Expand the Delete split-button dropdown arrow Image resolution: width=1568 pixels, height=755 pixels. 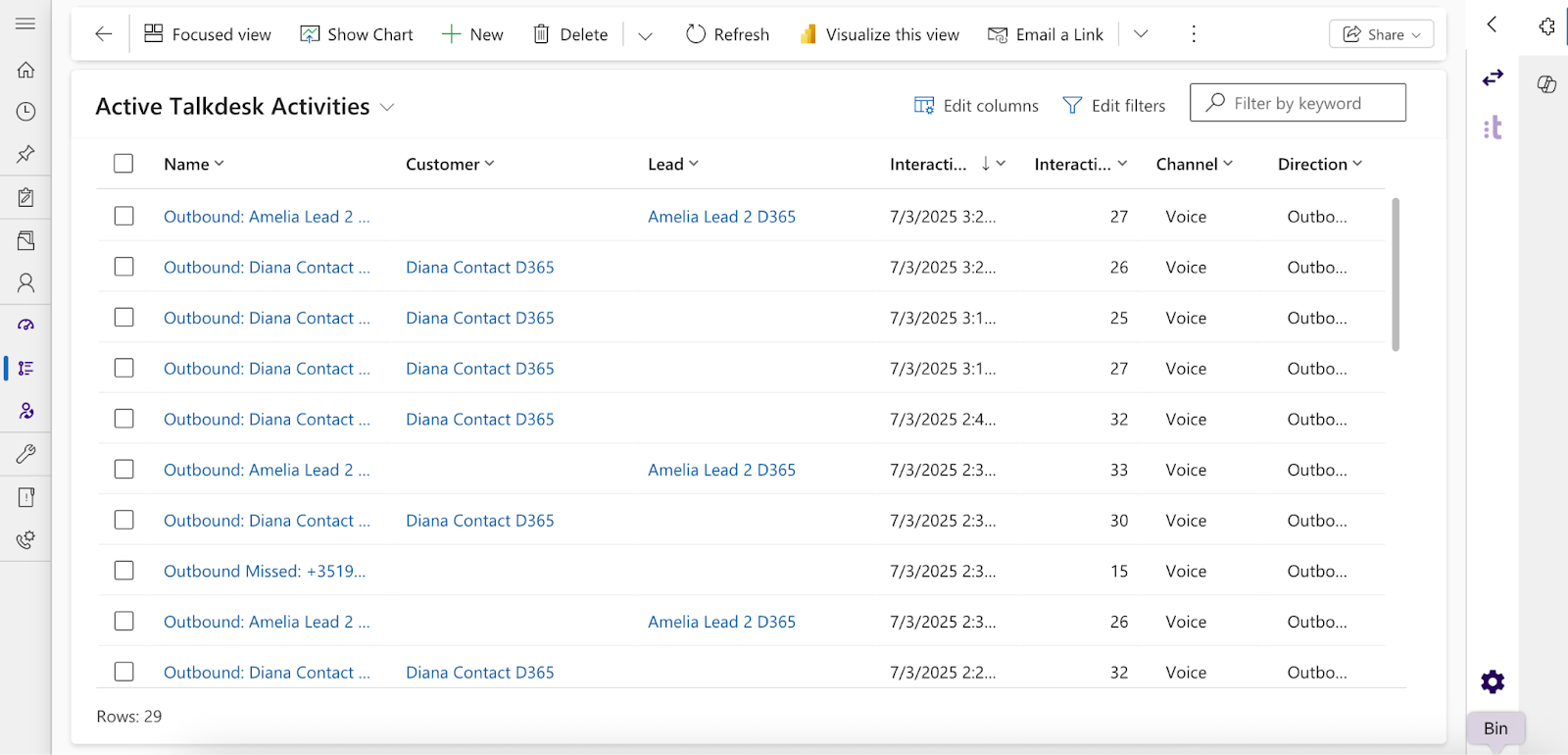coord(645,35)
